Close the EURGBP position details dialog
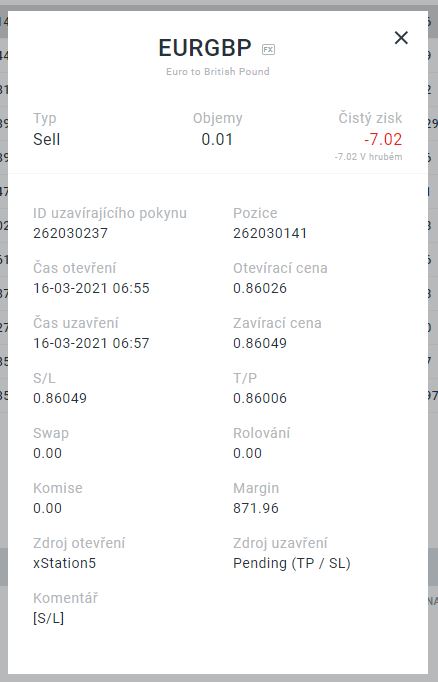The width and height of the screenshot is (438, 682). pyautogui.click(x=401, y=38)
